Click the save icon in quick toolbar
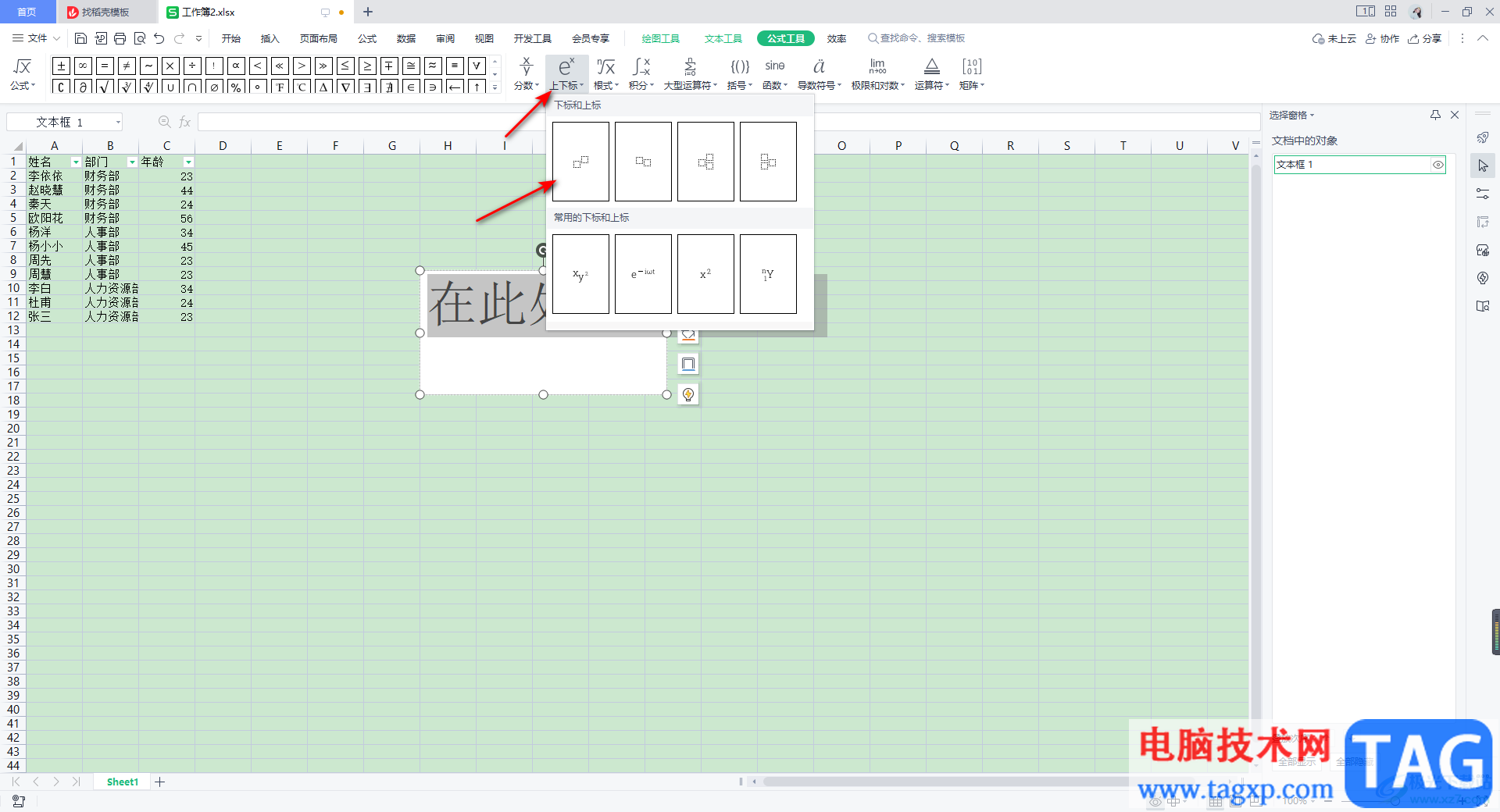This screenshot has width=1500, height=812. point(80,38)
